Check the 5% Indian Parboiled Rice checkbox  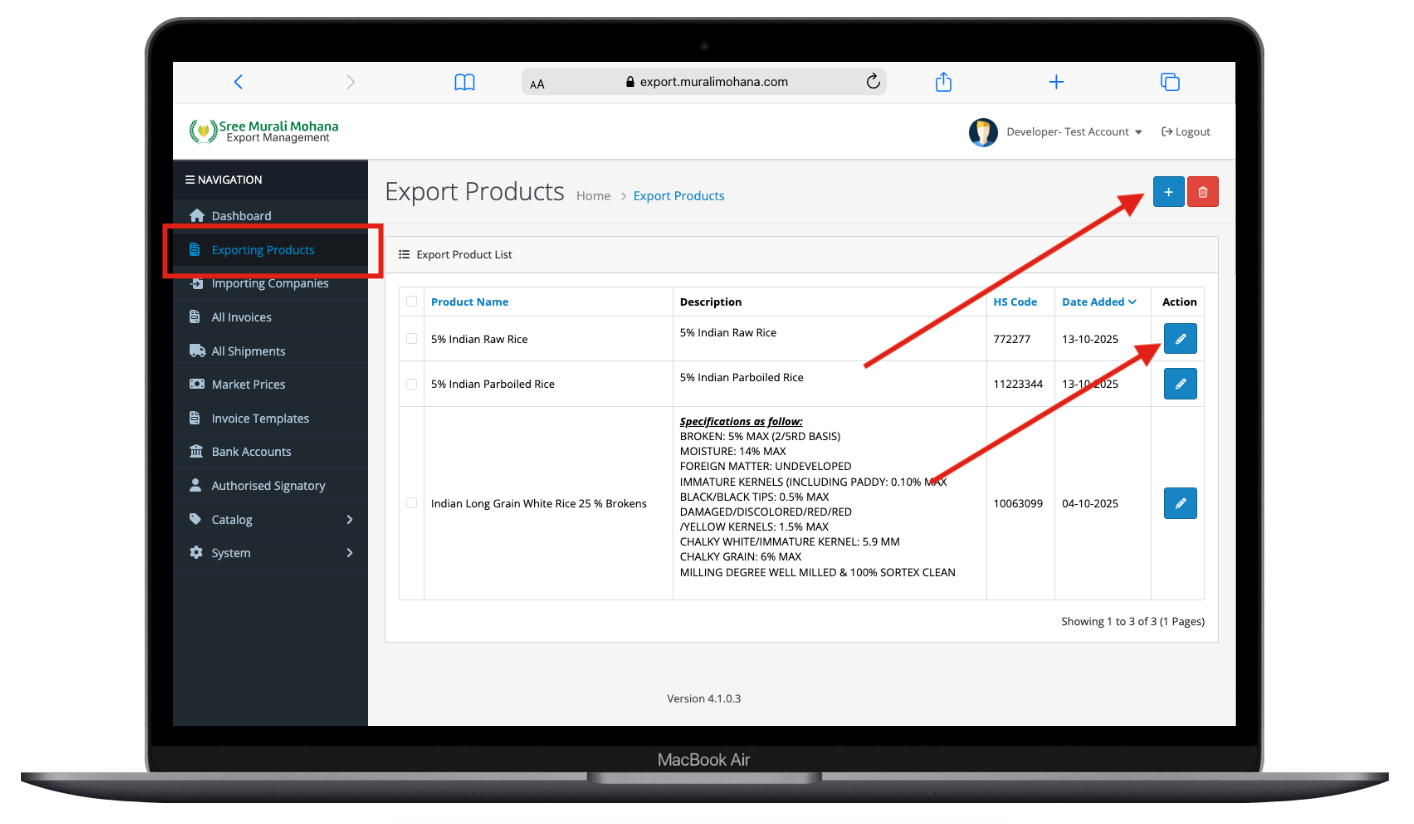pos(411,383)
